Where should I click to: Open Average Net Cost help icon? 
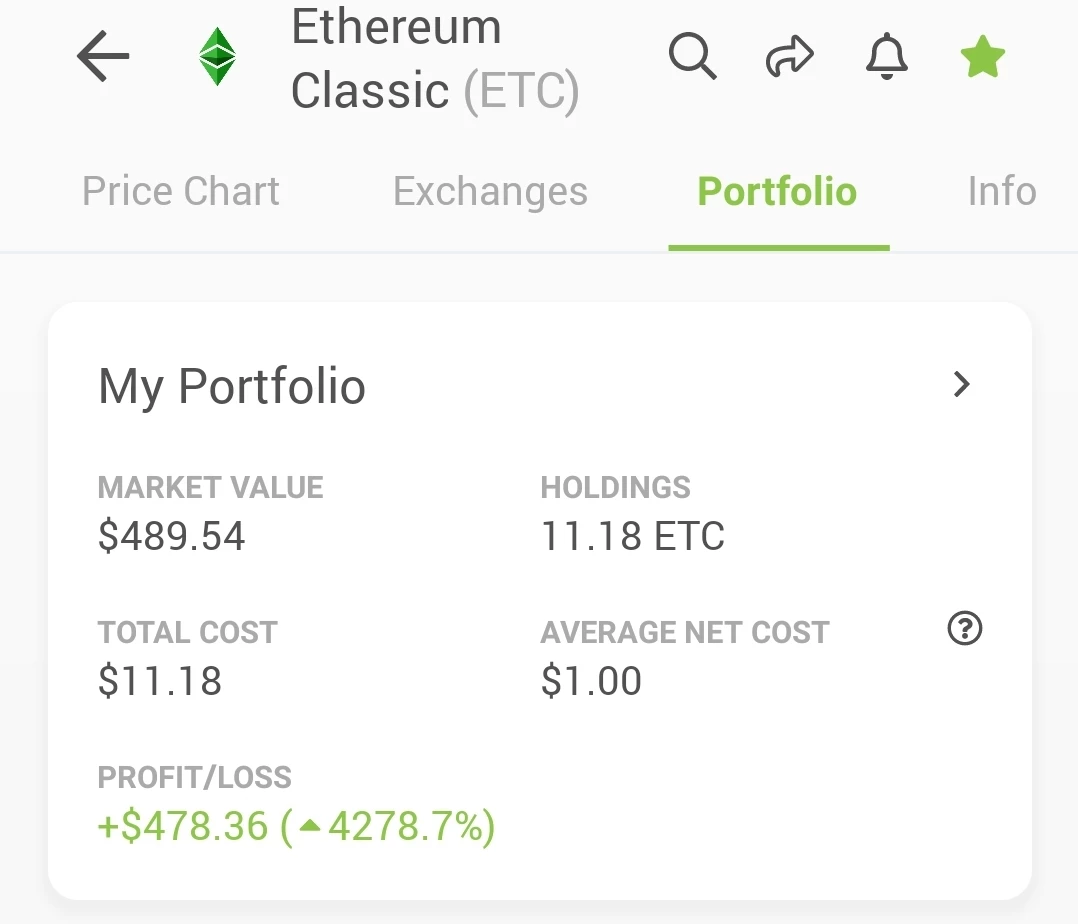[965, 628]
